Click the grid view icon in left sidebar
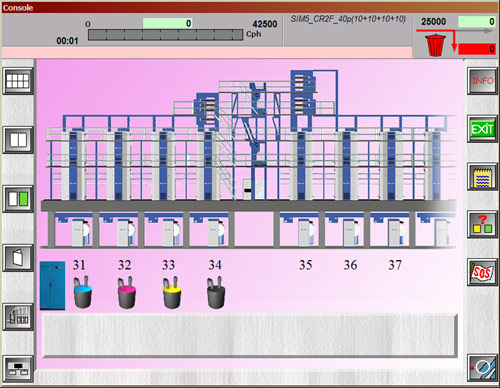 click(x=18, y=81)
